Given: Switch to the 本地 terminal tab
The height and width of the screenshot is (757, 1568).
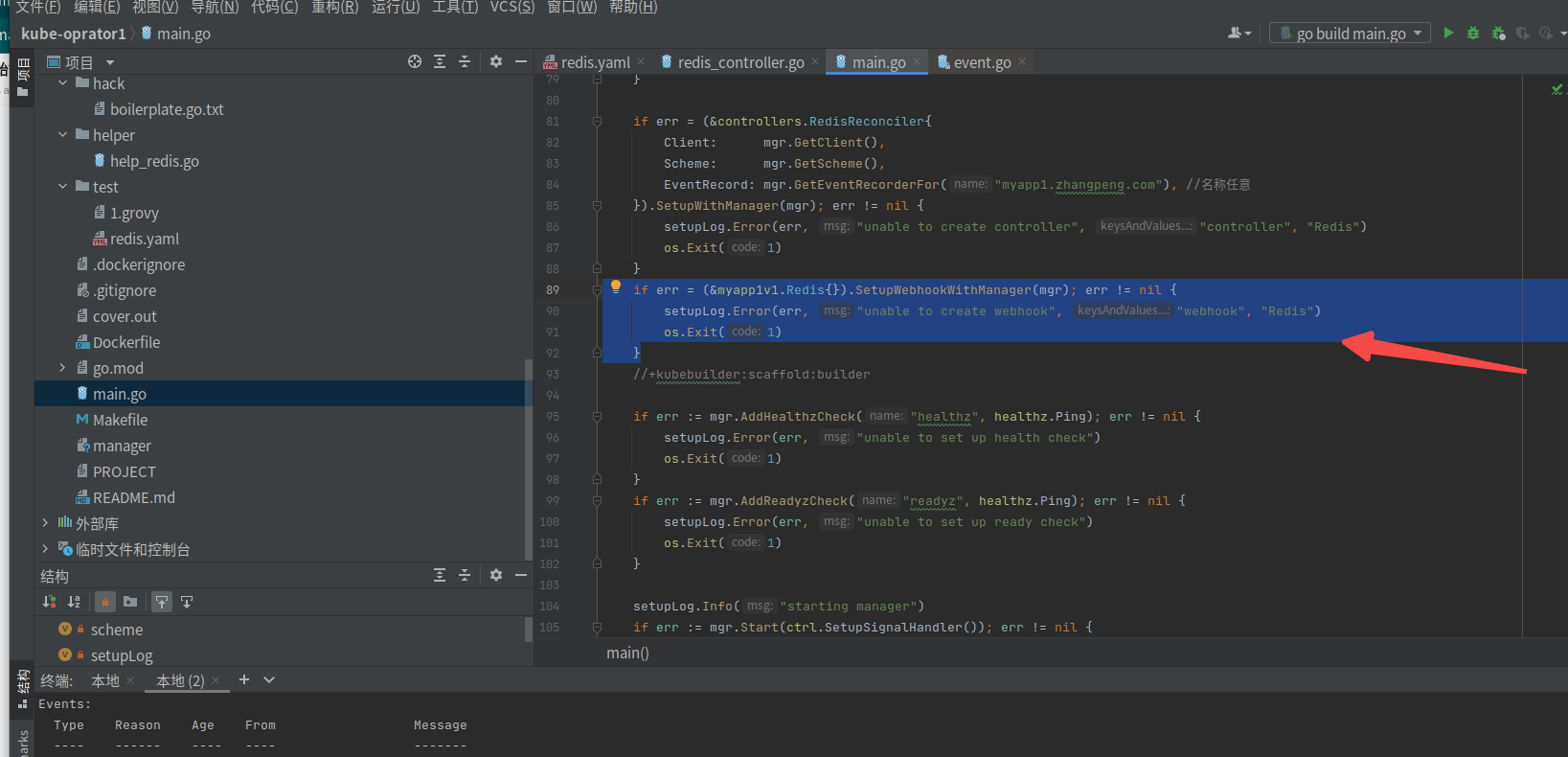Looking at the screenshot, I should 105,680.
